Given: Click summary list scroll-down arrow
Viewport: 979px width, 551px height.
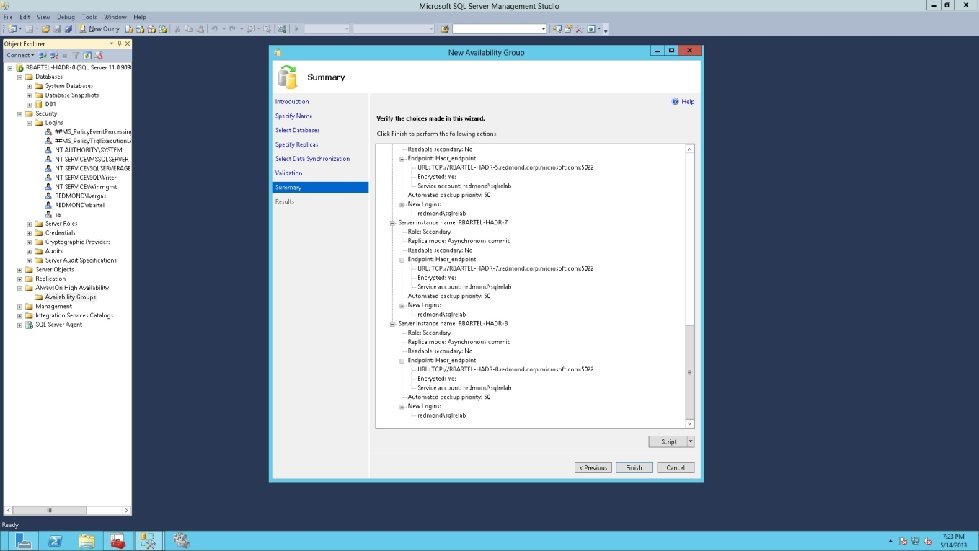Looking at the screenshot, I should pyautogui.click(x=689, y=424).
